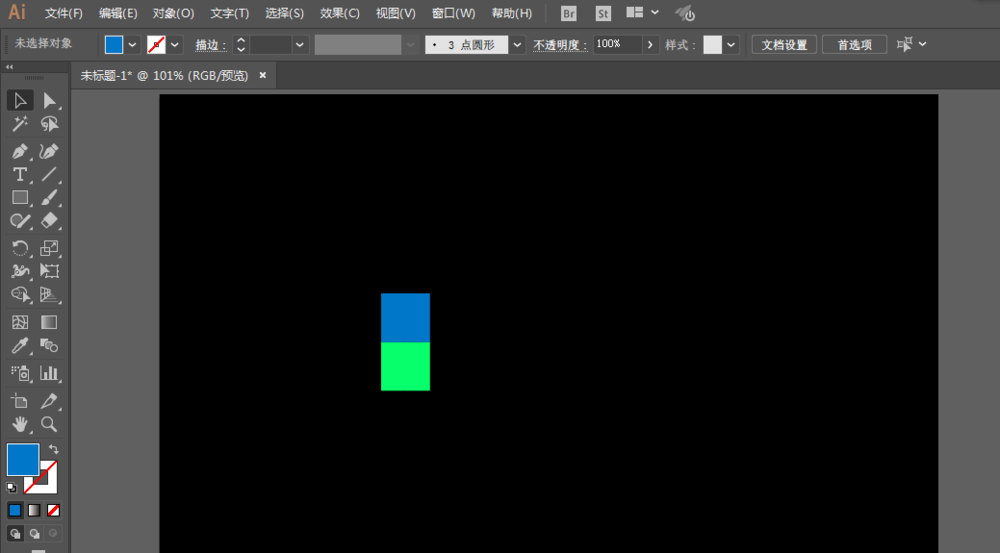Open the 文字(T) menu

coord(230,13)
